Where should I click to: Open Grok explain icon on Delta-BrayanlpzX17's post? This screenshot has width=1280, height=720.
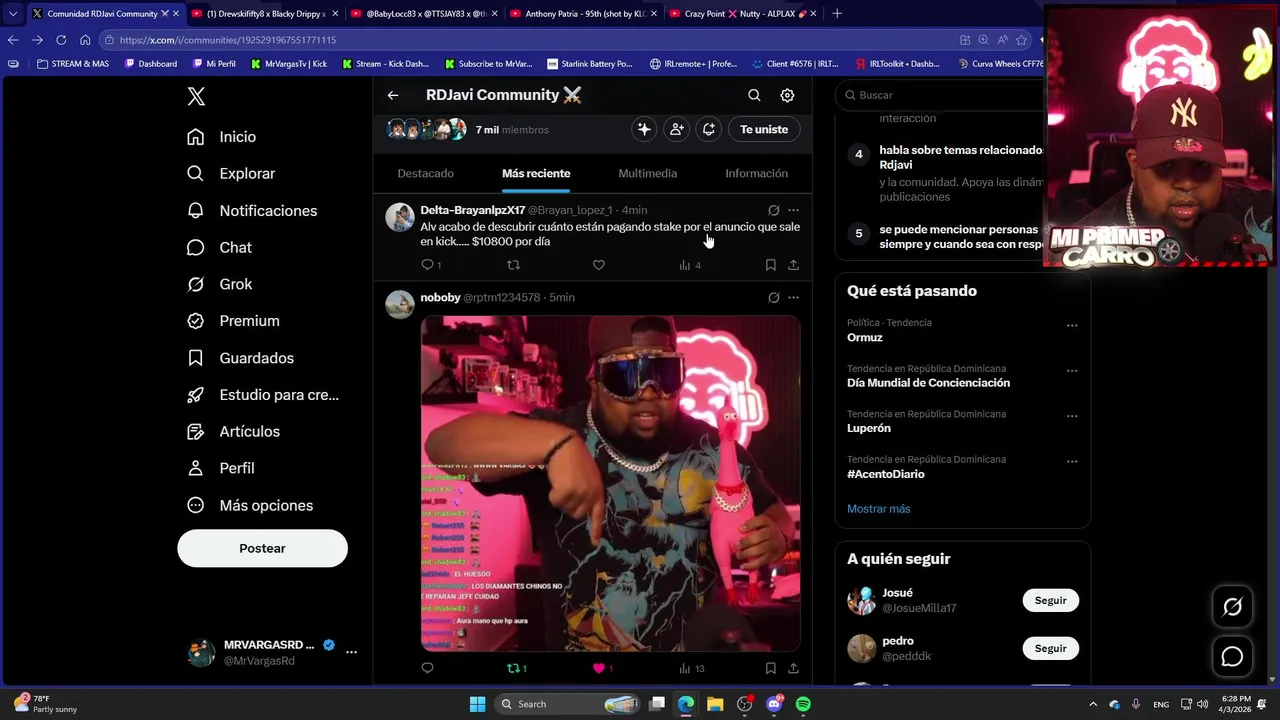[x=773, y=210]
